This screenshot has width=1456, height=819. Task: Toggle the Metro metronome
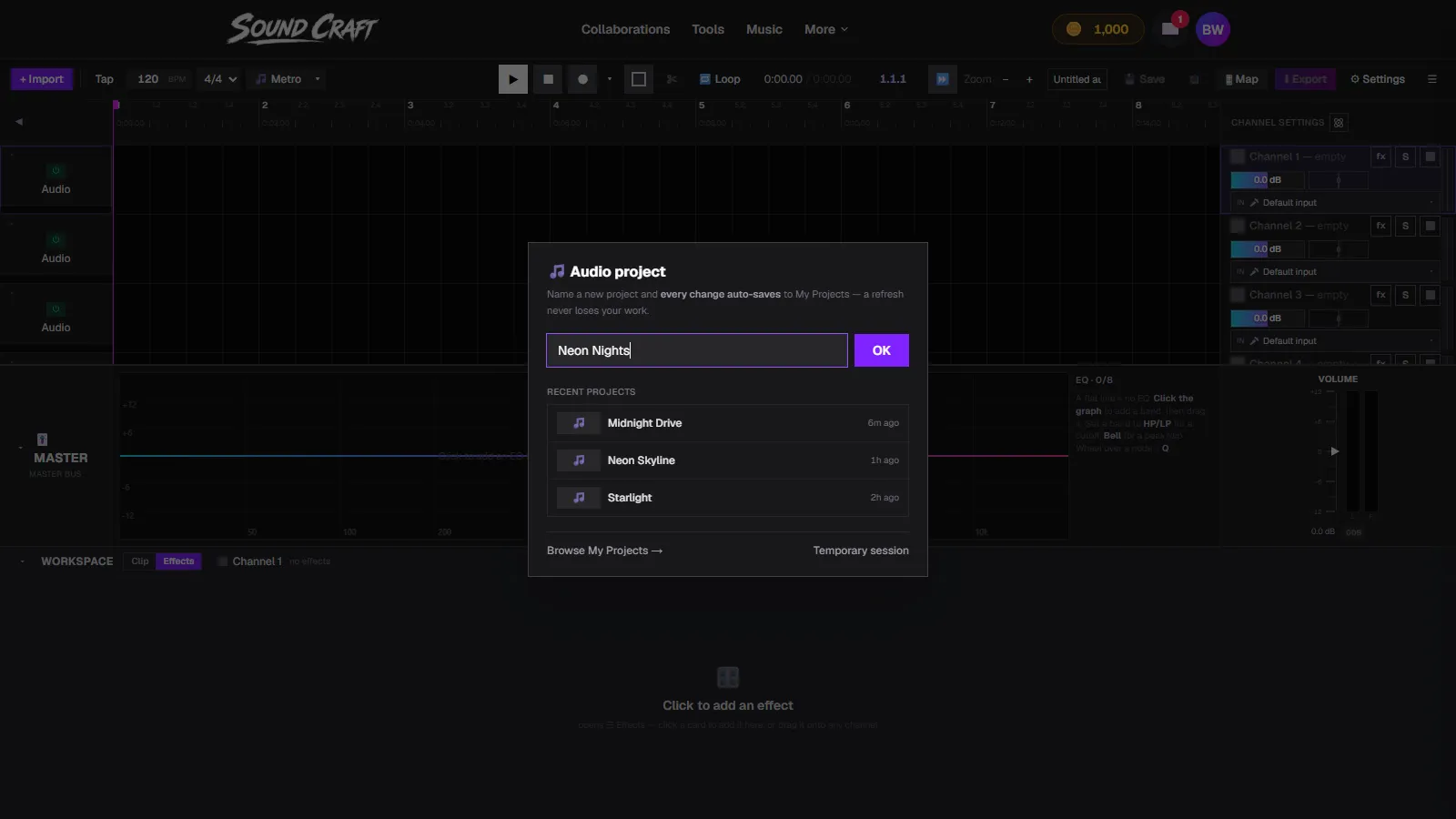click(x=278, y=79)
